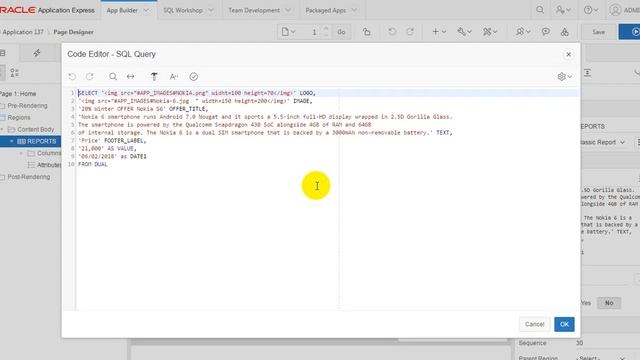Open the help question mark menu
The width and height of the screenshot is (640, 360).
591,10
